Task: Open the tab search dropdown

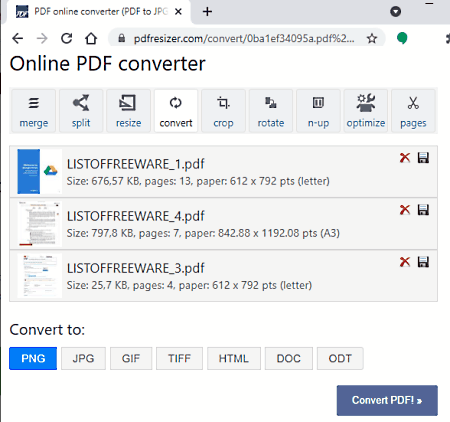Action: pos(396,12)
